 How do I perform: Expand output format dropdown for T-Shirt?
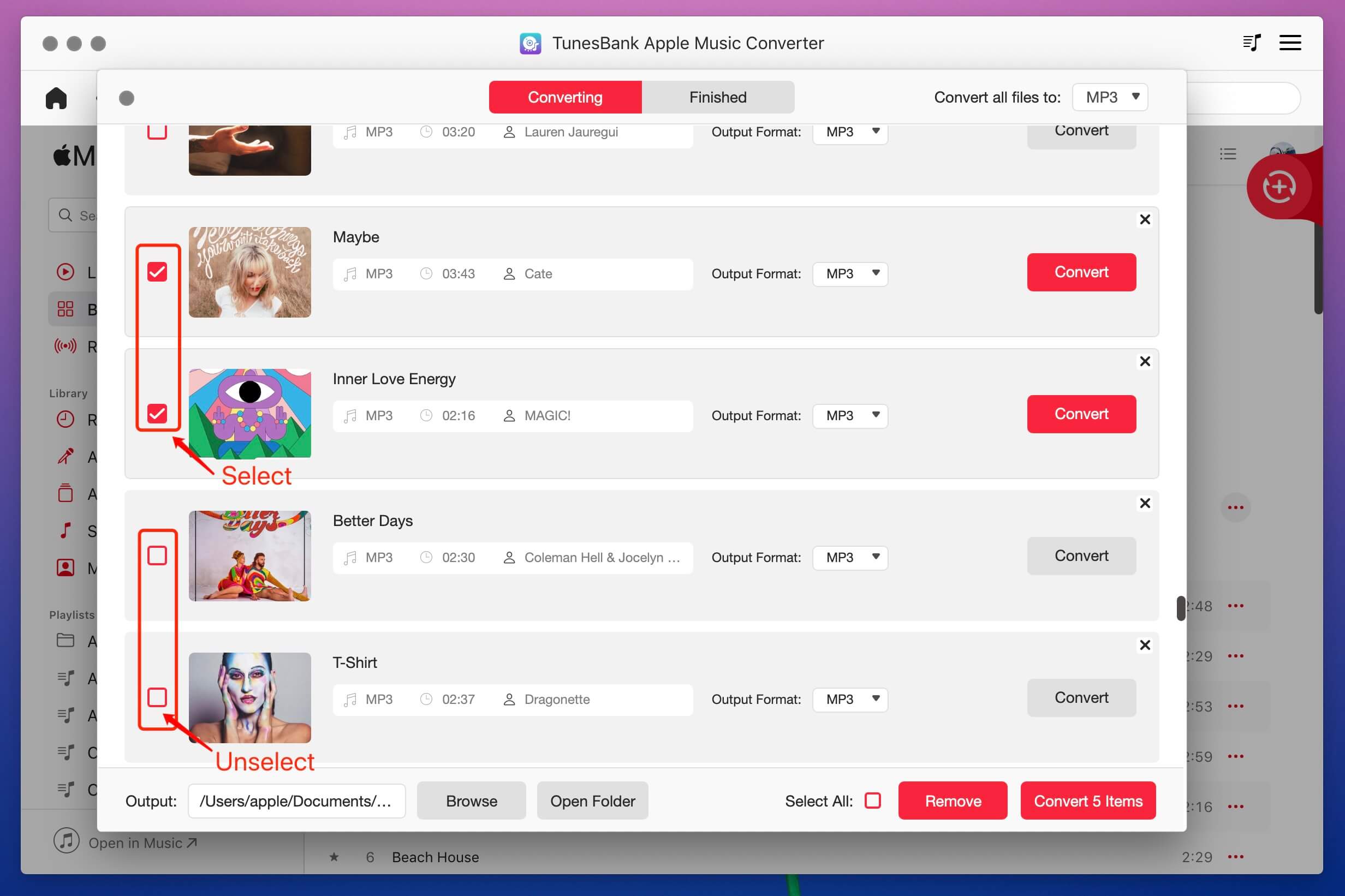point(847,698)
